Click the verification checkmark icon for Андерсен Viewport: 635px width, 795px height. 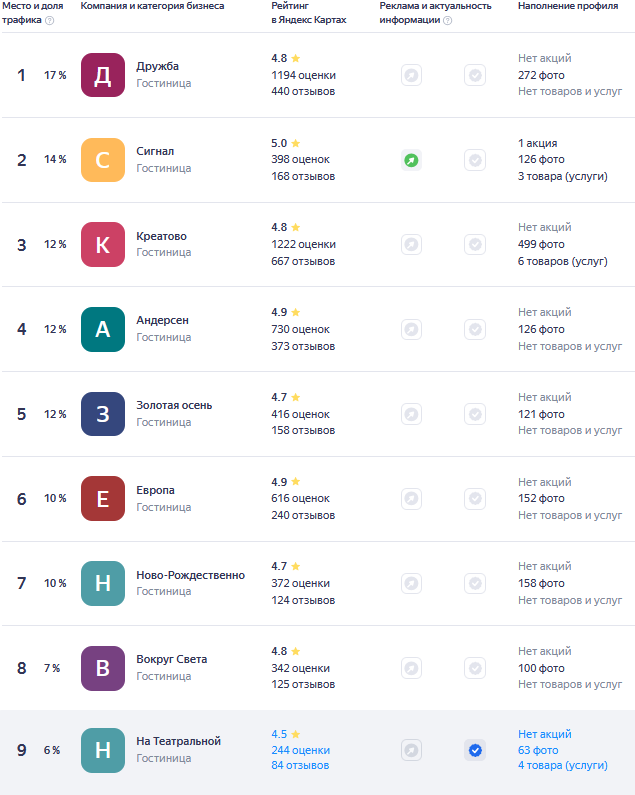(475, 329)
